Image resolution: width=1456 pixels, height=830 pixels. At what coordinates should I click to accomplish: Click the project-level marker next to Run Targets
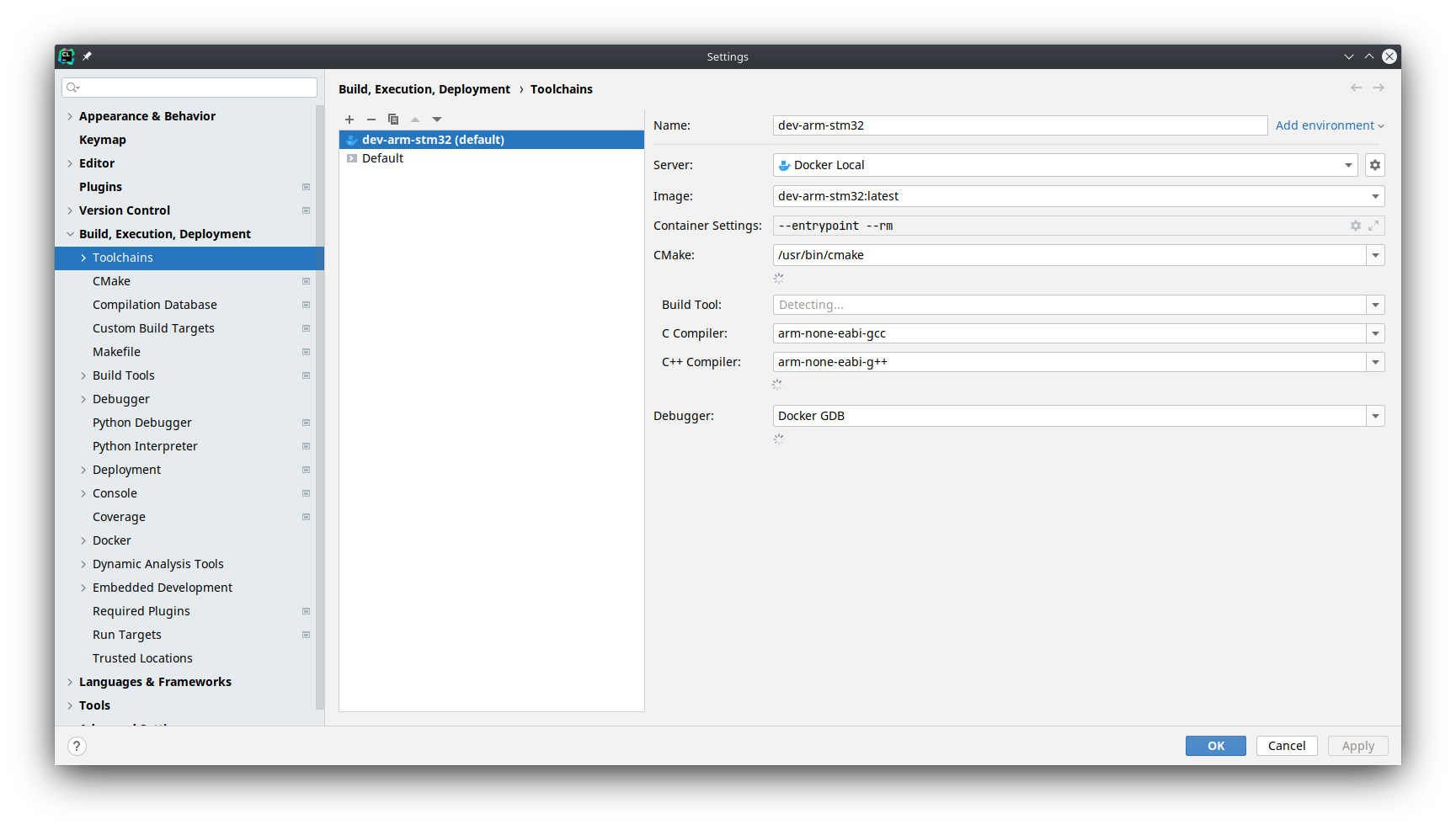(306, 635)
